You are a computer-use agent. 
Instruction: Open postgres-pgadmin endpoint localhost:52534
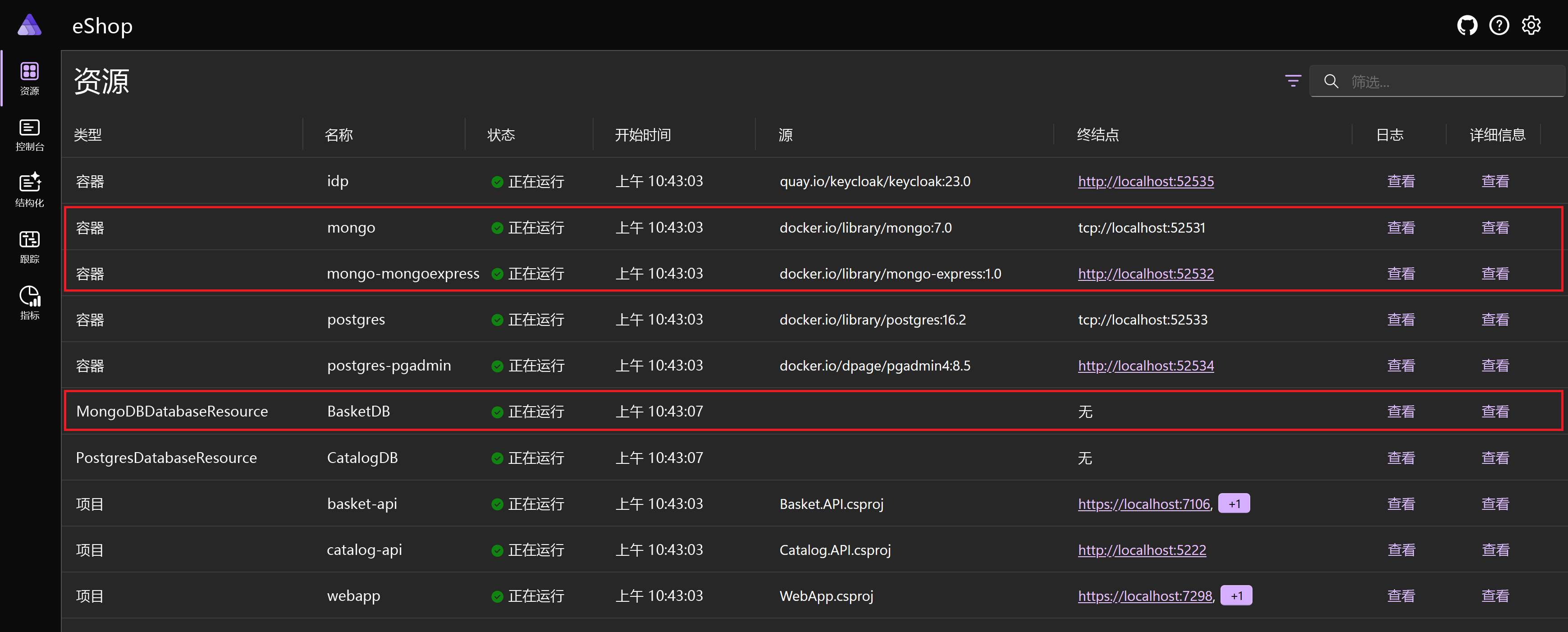pyautogui.click(x=1146, y=366)
